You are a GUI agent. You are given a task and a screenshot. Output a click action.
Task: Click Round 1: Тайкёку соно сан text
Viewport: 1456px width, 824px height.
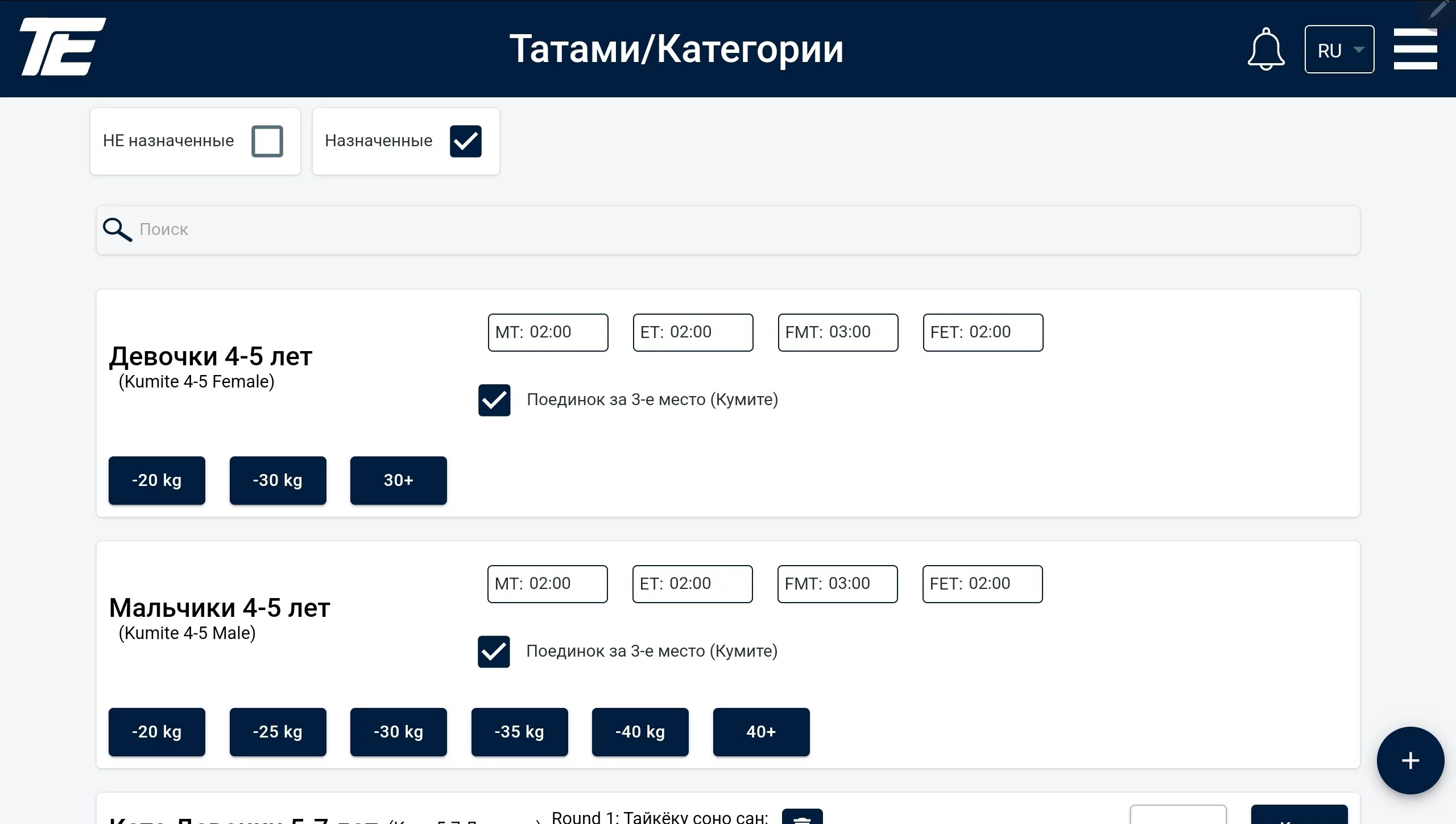tap(660, 817)
